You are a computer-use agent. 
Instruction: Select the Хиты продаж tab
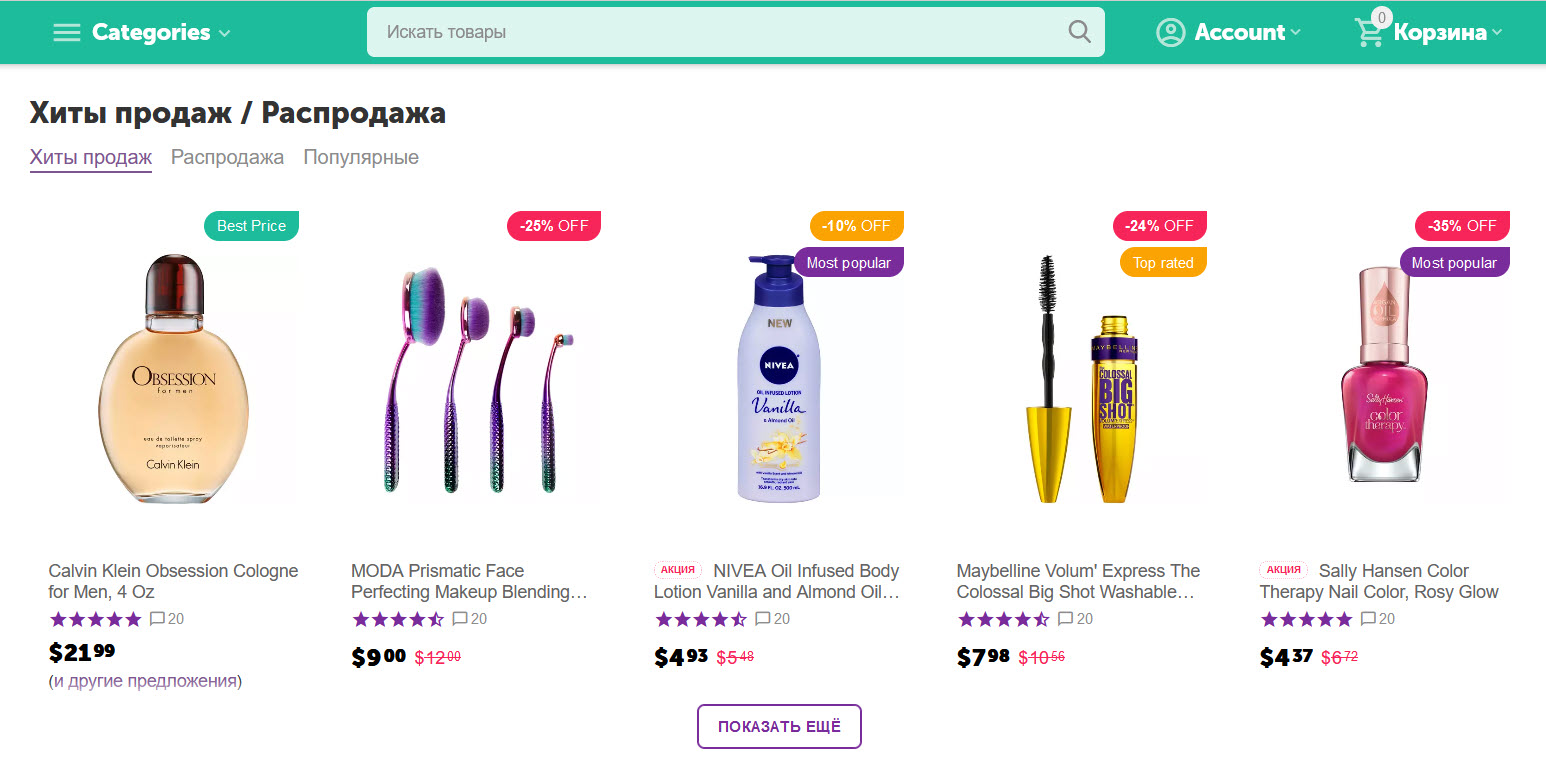91,157
